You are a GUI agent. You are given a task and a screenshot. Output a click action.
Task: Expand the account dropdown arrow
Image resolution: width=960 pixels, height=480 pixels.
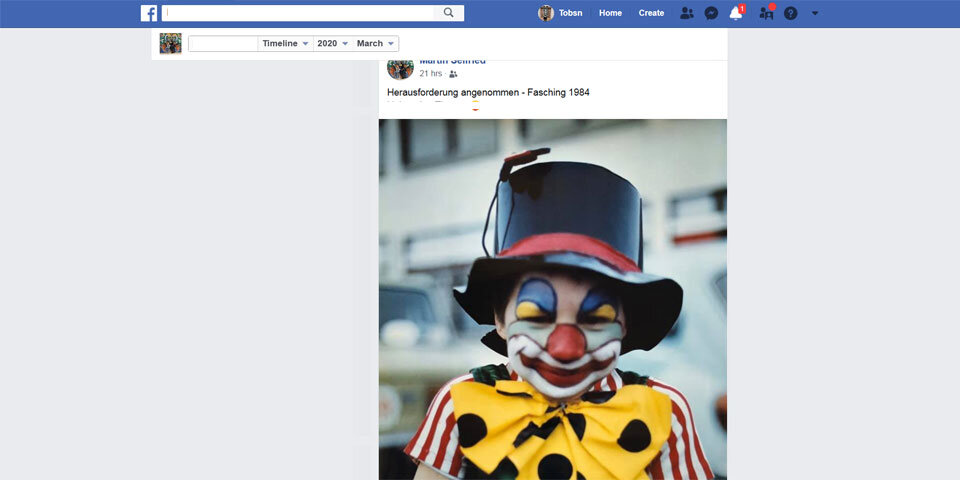point(815,13)
